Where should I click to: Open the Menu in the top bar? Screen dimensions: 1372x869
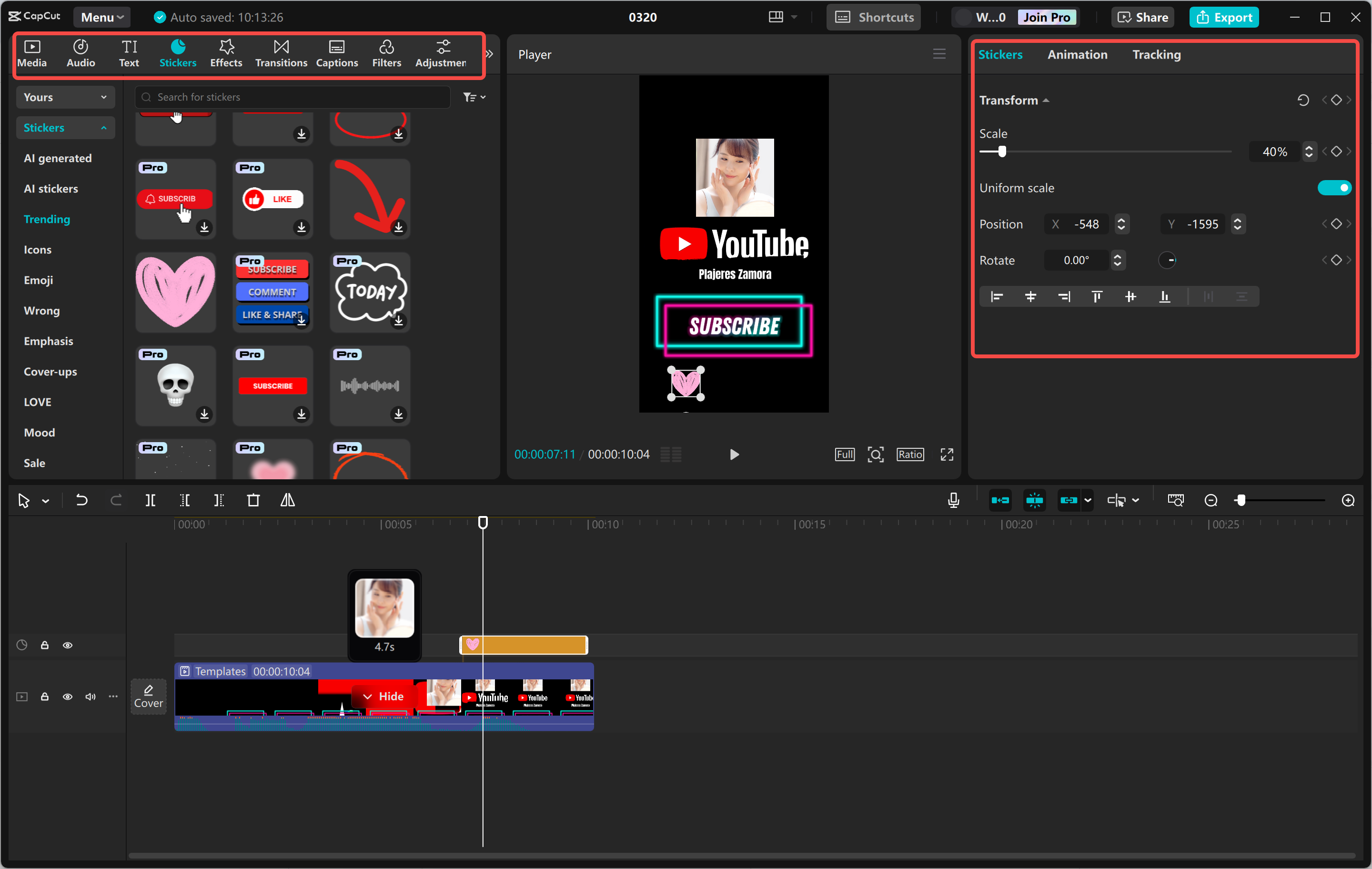(101, 17)
